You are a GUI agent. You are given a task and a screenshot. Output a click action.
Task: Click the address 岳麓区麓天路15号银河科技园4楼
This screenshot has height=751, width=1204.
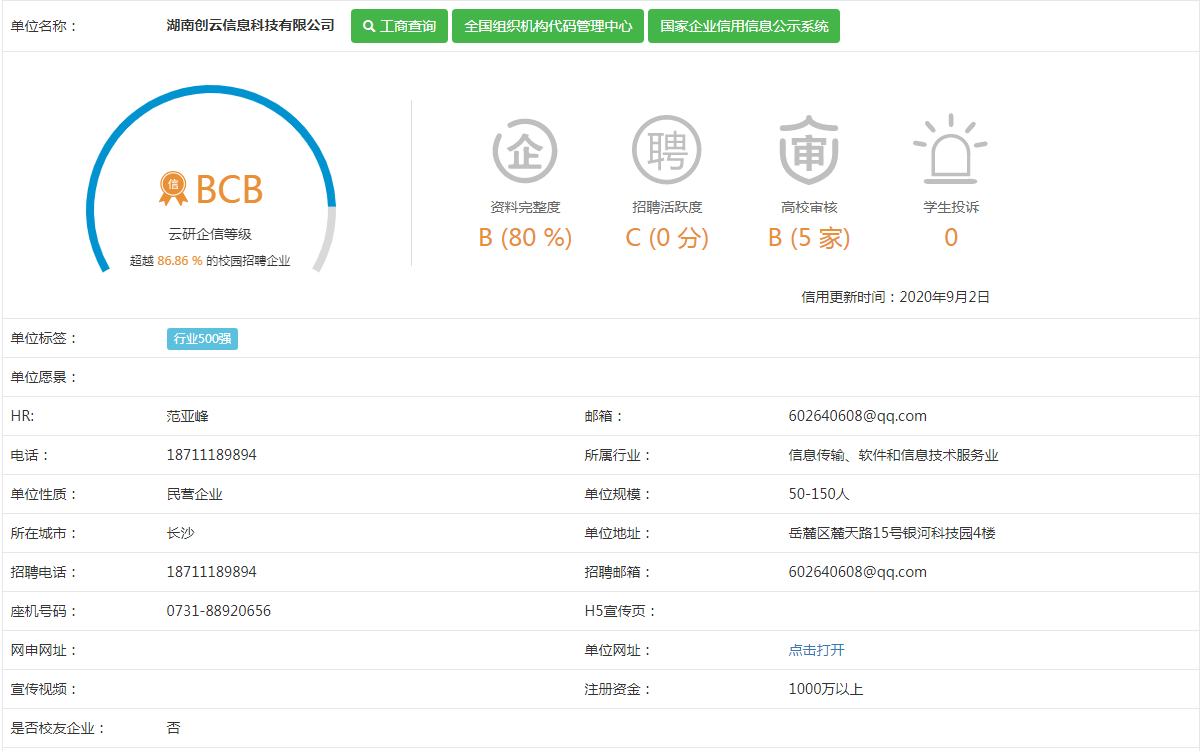[892, 533]
